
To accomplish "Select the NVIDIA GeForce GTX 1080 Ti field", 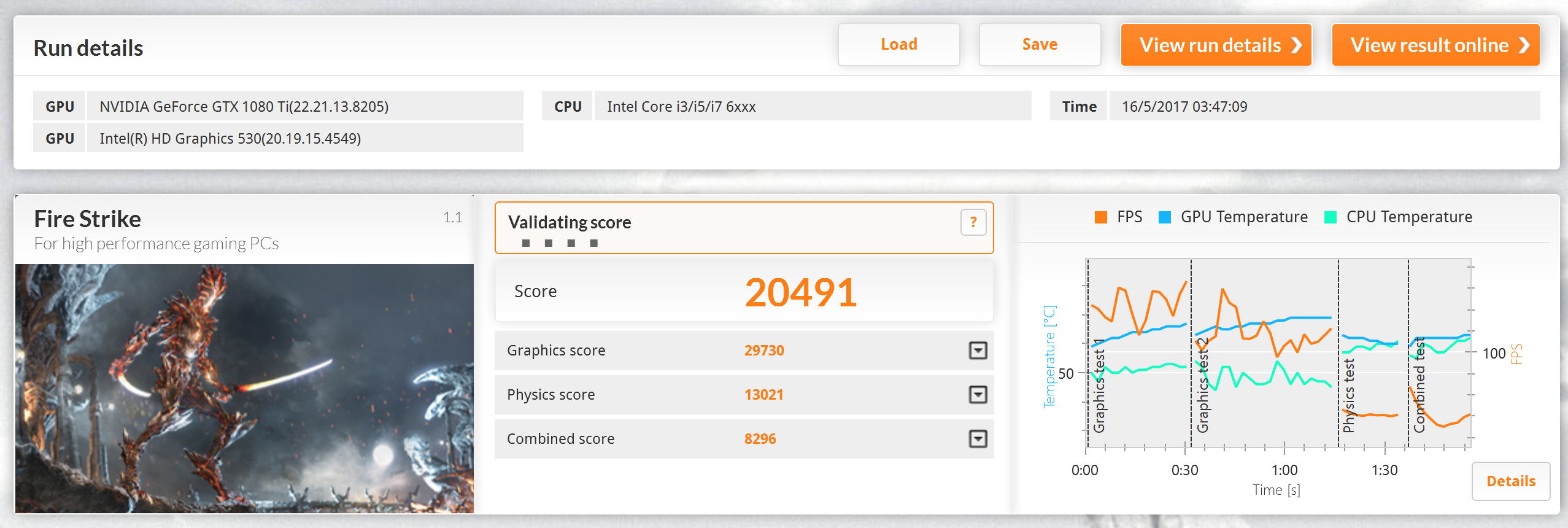I will pos(305,106).
